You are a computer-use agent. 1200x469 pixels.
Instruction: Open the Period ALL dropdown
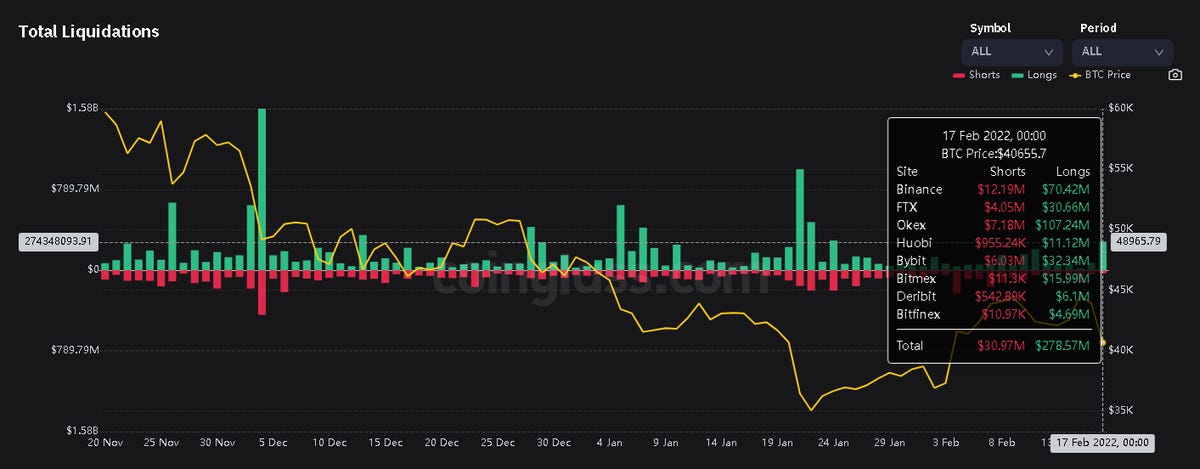1122,51
